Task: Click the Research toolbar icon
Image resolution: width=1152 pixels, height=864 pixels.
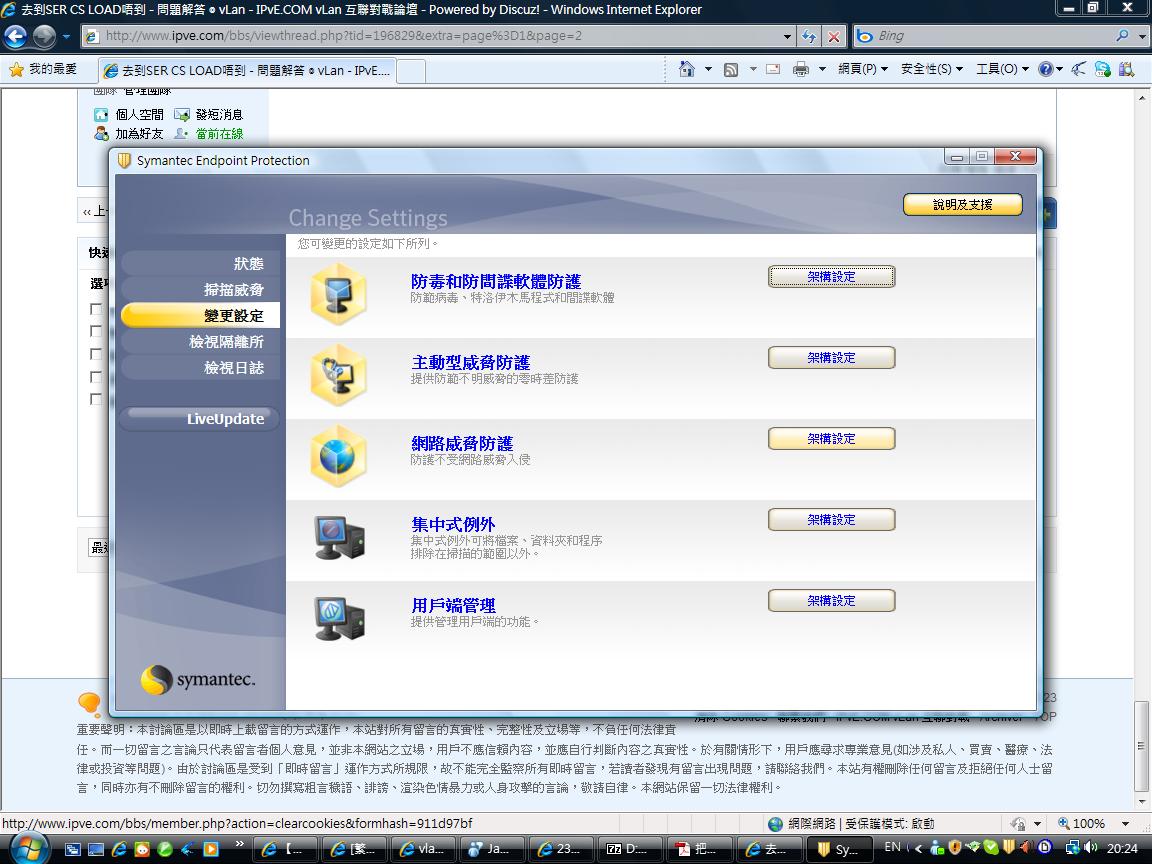Action: [x=1126, y=69]
